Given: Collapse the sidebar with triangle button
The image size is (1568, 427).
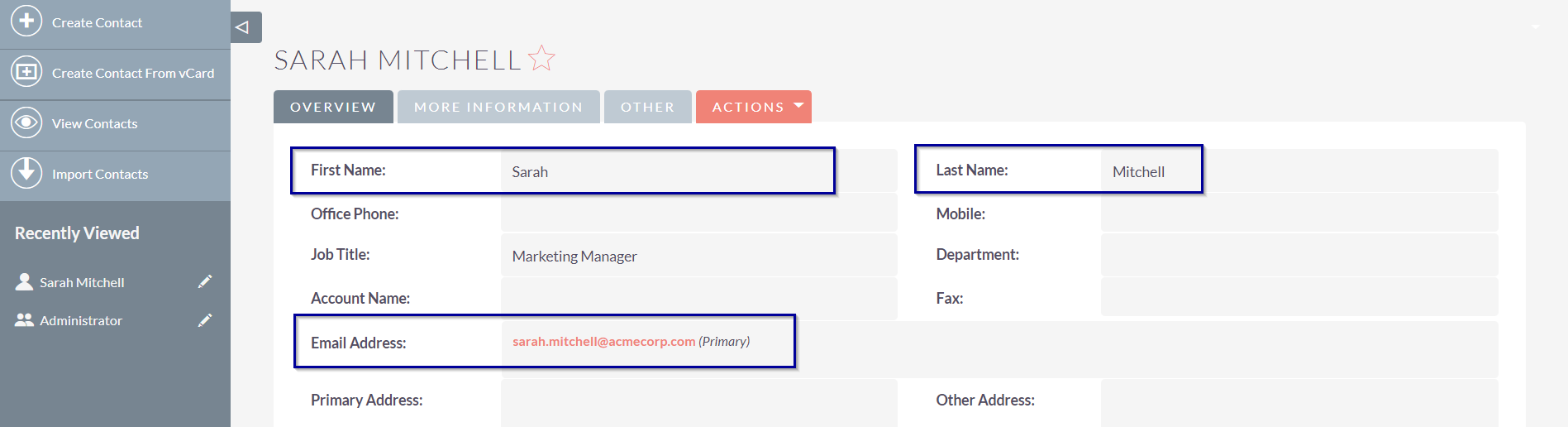Looking at the screenshot, I should coord(244,27).
